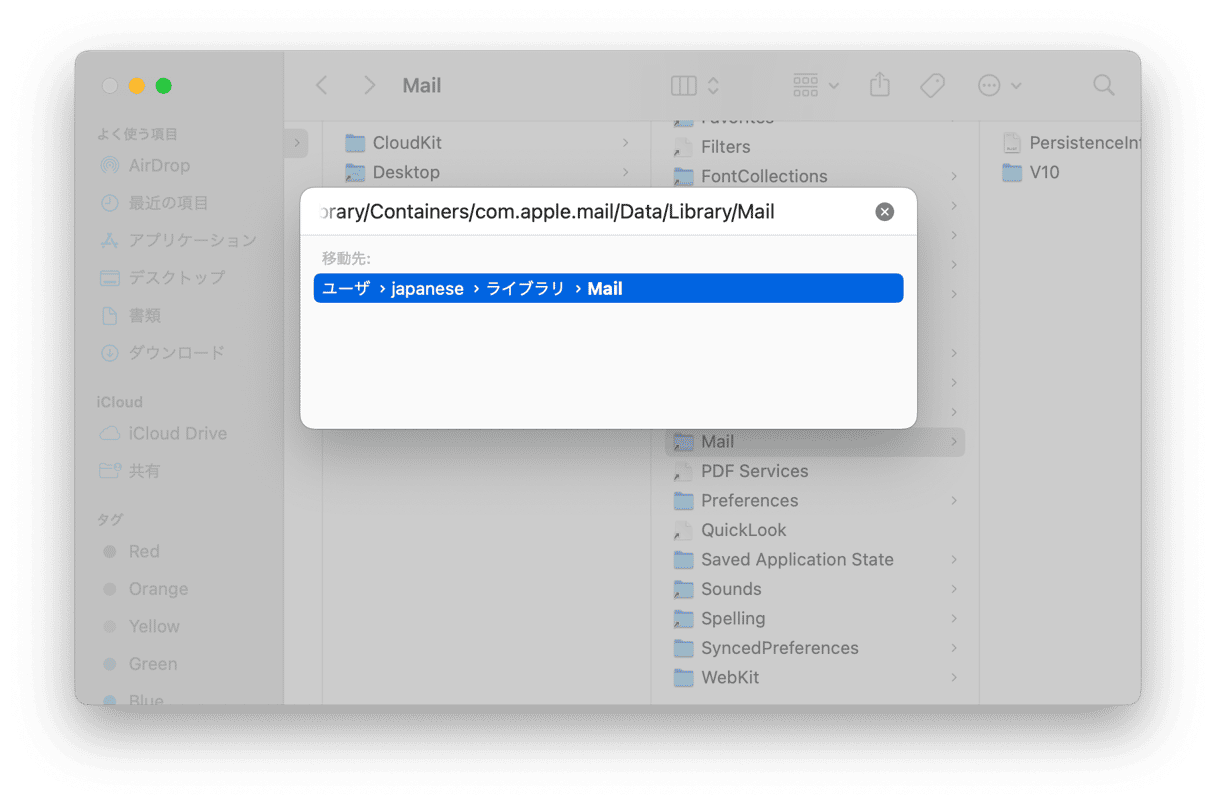This screenshot has width=1216, height=804.
Task: Click the back chevron in Finder toolbar
Action: tap(321, 86)
